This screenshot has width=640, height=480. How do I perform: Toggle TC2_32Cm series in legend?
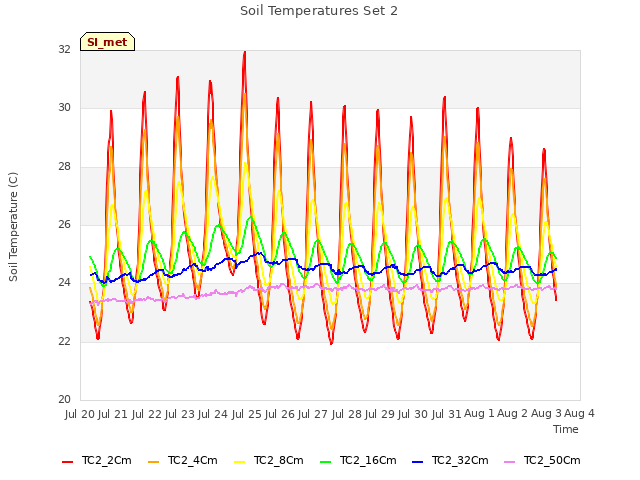pyautogui.click(x=450, y=460)
